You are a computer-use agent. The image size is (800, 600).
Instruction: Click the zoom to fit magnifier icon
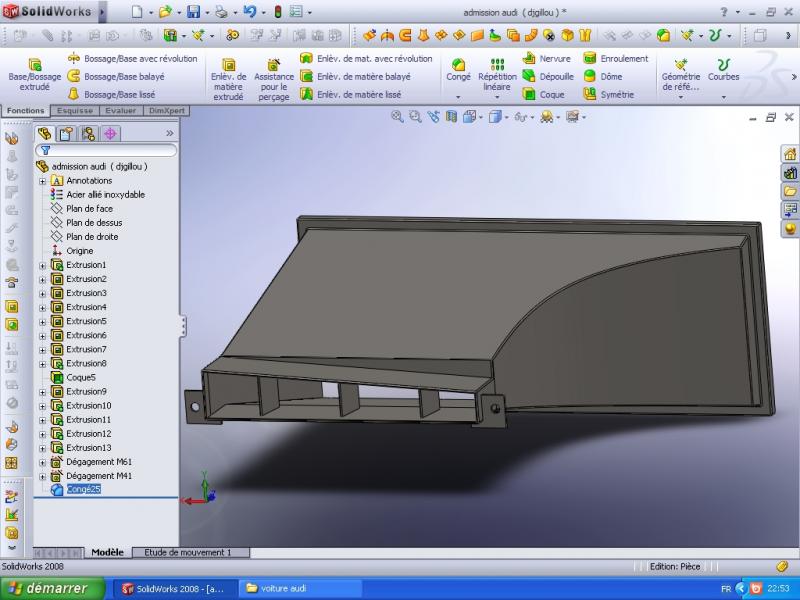[397, 117]
